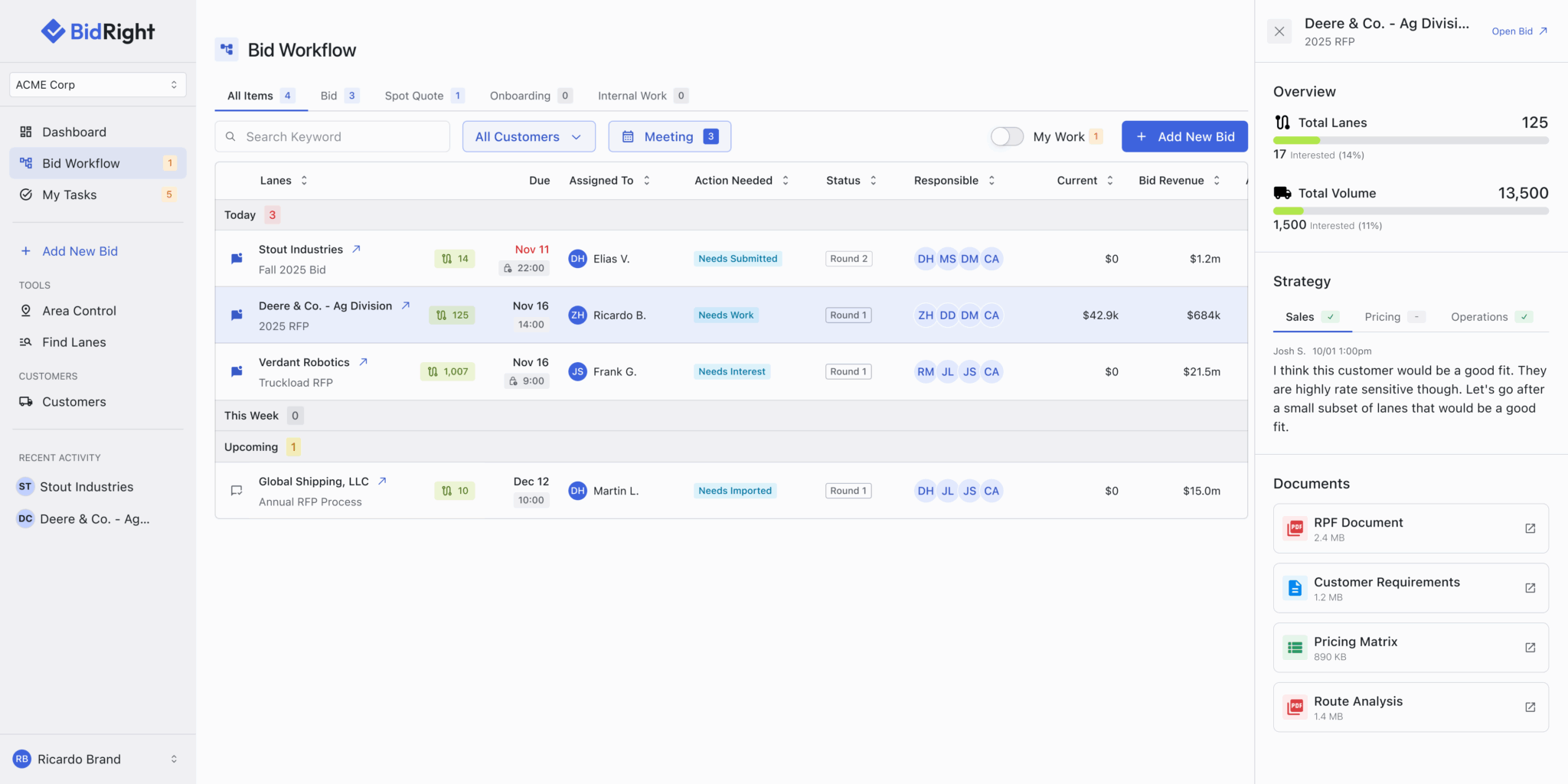The image size is (1568, 784).
Task: Open Pricing Matrix in new window icon
Action: tap(1530, 648)
